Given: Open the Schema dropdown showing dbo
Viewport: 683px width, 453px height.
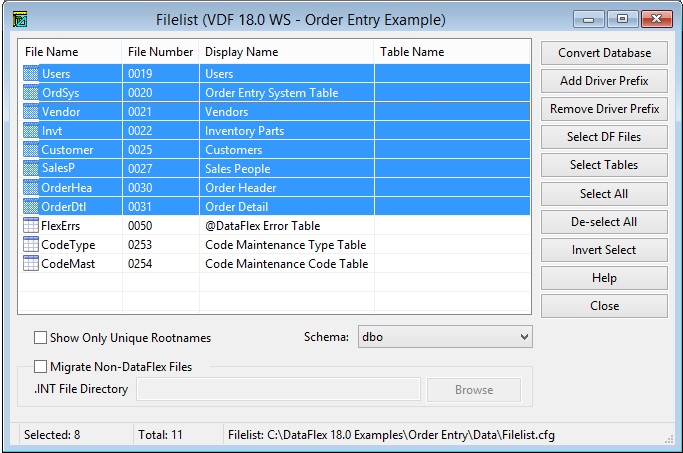Looking at the screenshot, I should [444, 338].
